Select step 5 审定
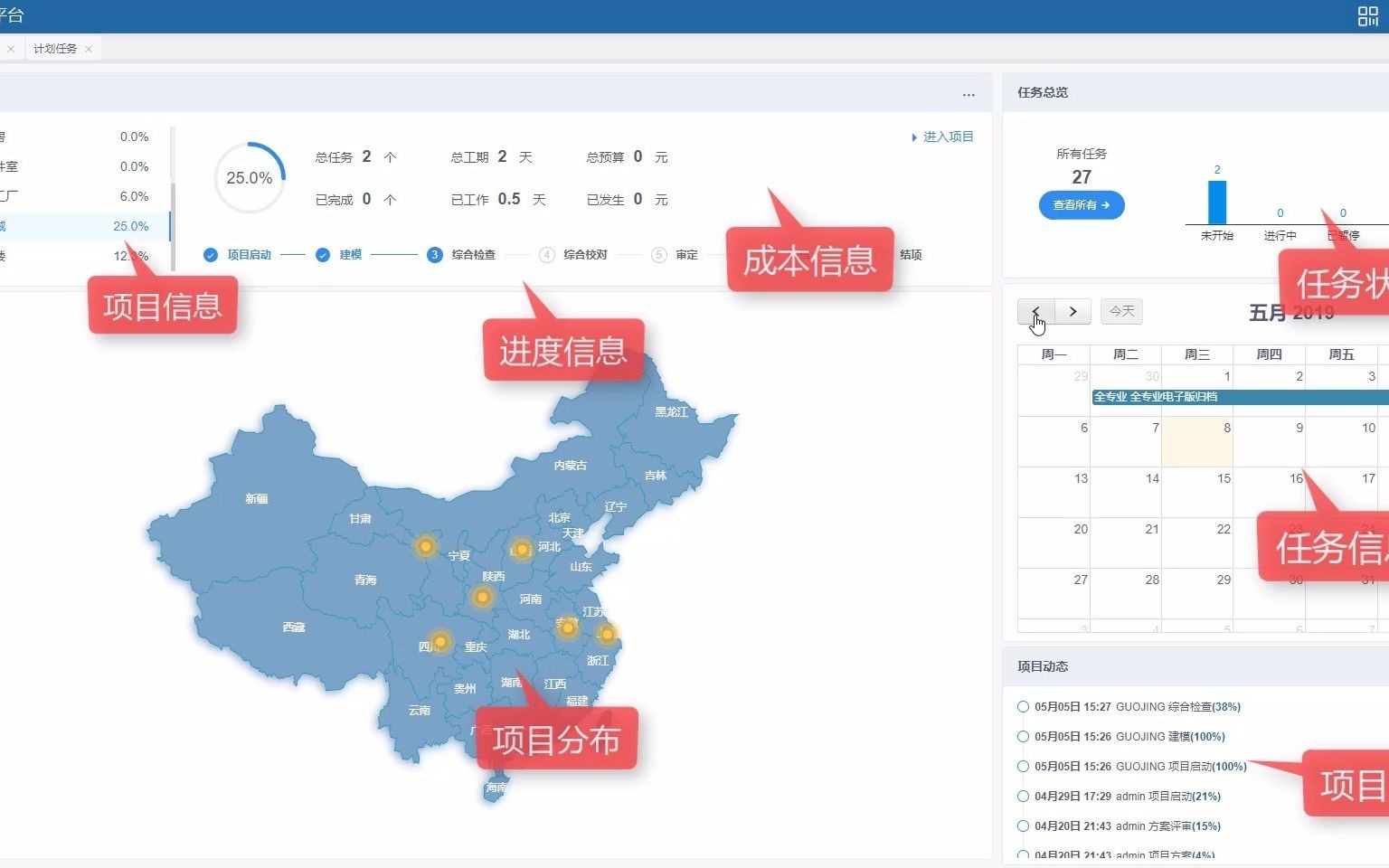The width and height of the screenshot is (1389, 868). tap(675, 255)
